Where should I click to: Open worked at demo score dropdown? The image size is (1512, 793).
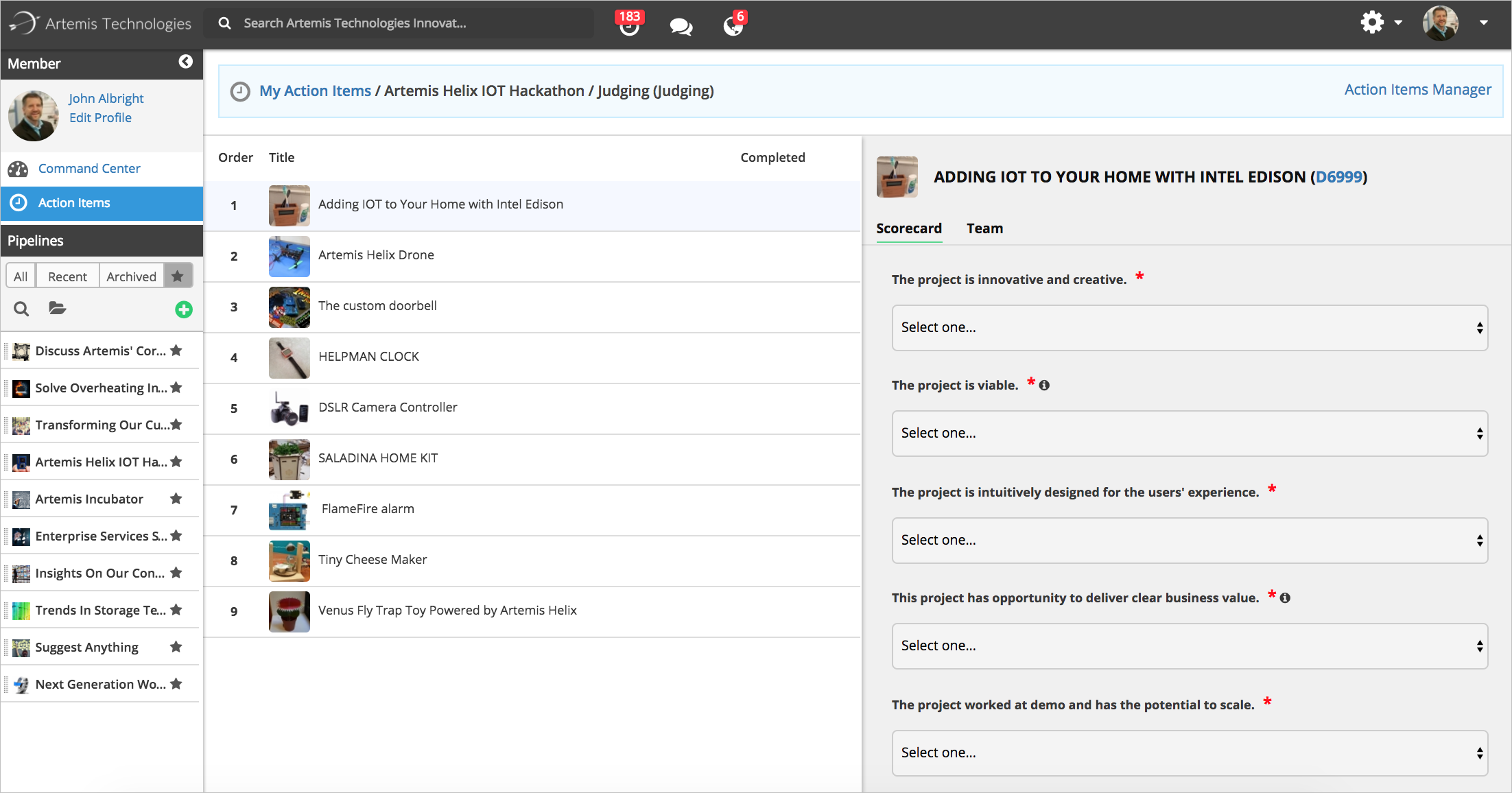pyautogui.click(x=1190, y=753)
